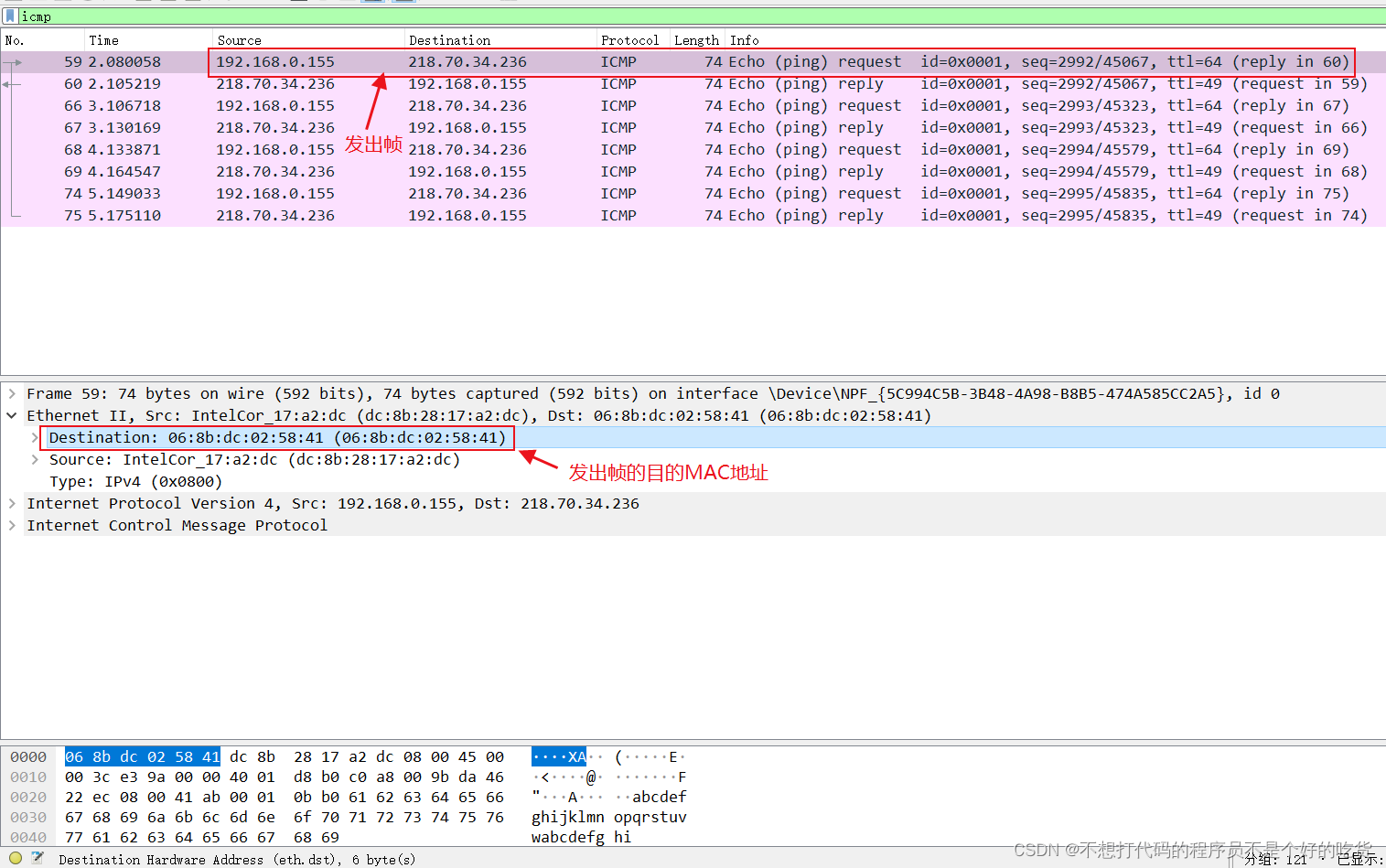Click hex dump offset row 0040

[28, 837]
